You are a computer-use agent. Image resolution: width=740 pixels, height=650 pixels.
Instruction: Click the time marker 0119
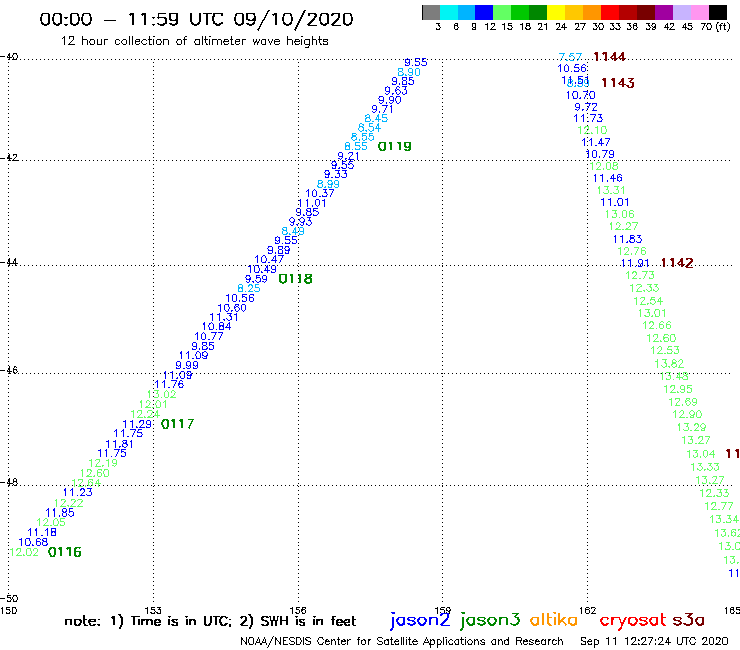pyautogui.click(x=395, y=146)
